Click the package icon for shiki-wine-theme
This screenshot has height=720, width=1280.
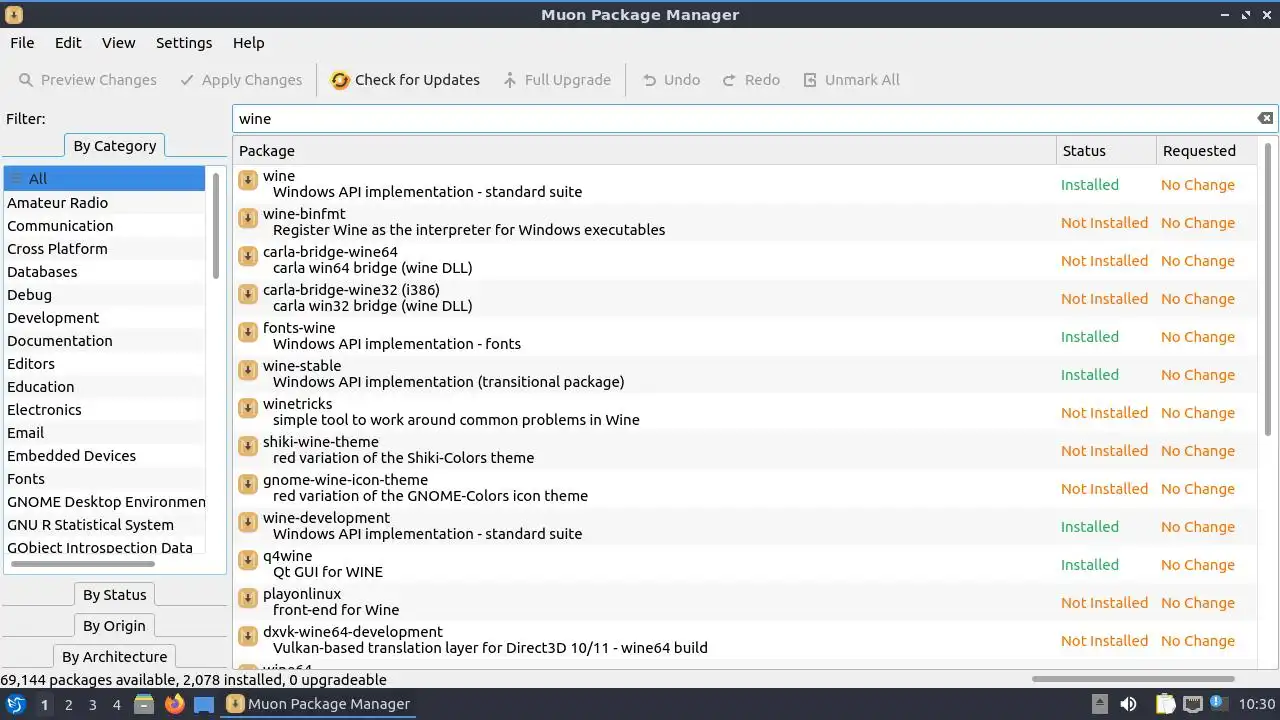[248, 447]
